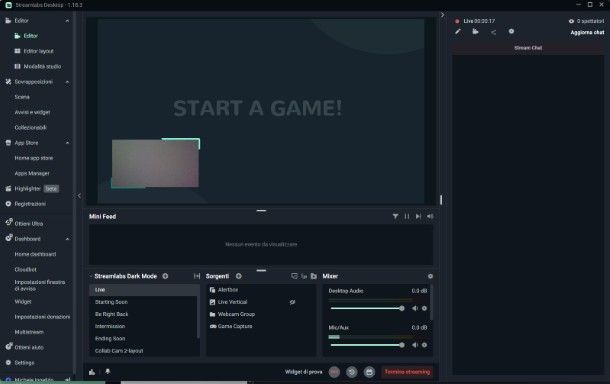Open the live panel gear icon
The height and width of the screenshot is (384, 610).
point(511,32)
